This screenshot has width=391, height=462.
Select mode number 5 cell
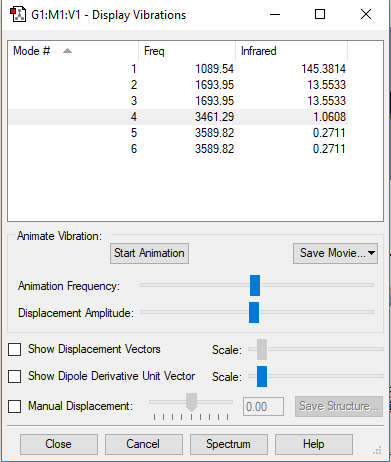tap(134, 133)
